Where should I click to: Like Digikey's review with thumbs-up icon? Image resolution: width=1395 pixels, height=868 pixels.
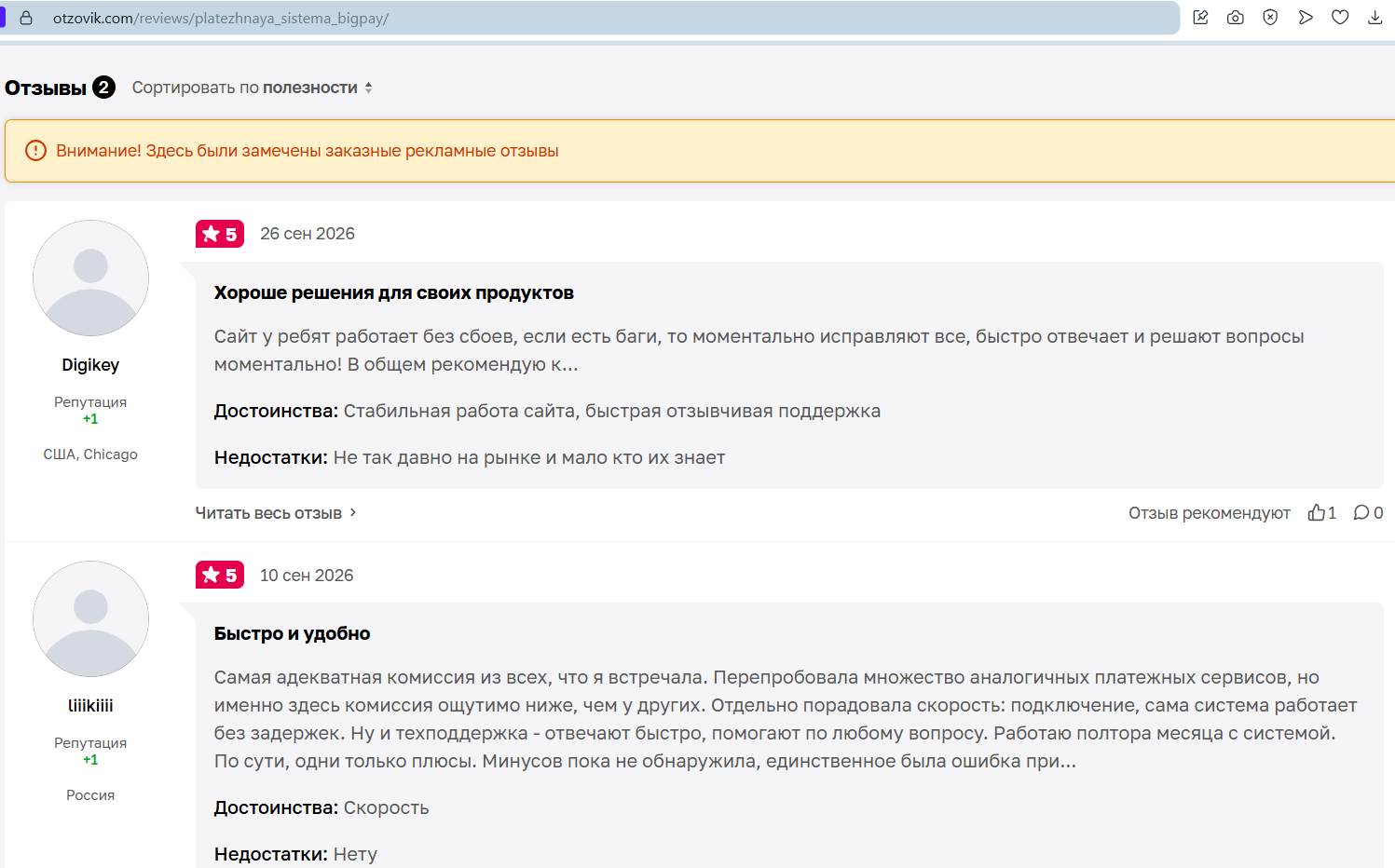pyautogui.click(x=1317, y=512)
